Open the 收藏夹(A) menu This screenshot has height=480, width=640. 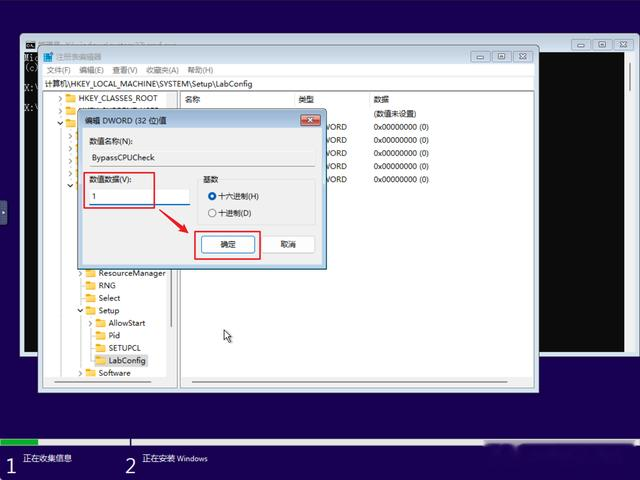(162, 70)
